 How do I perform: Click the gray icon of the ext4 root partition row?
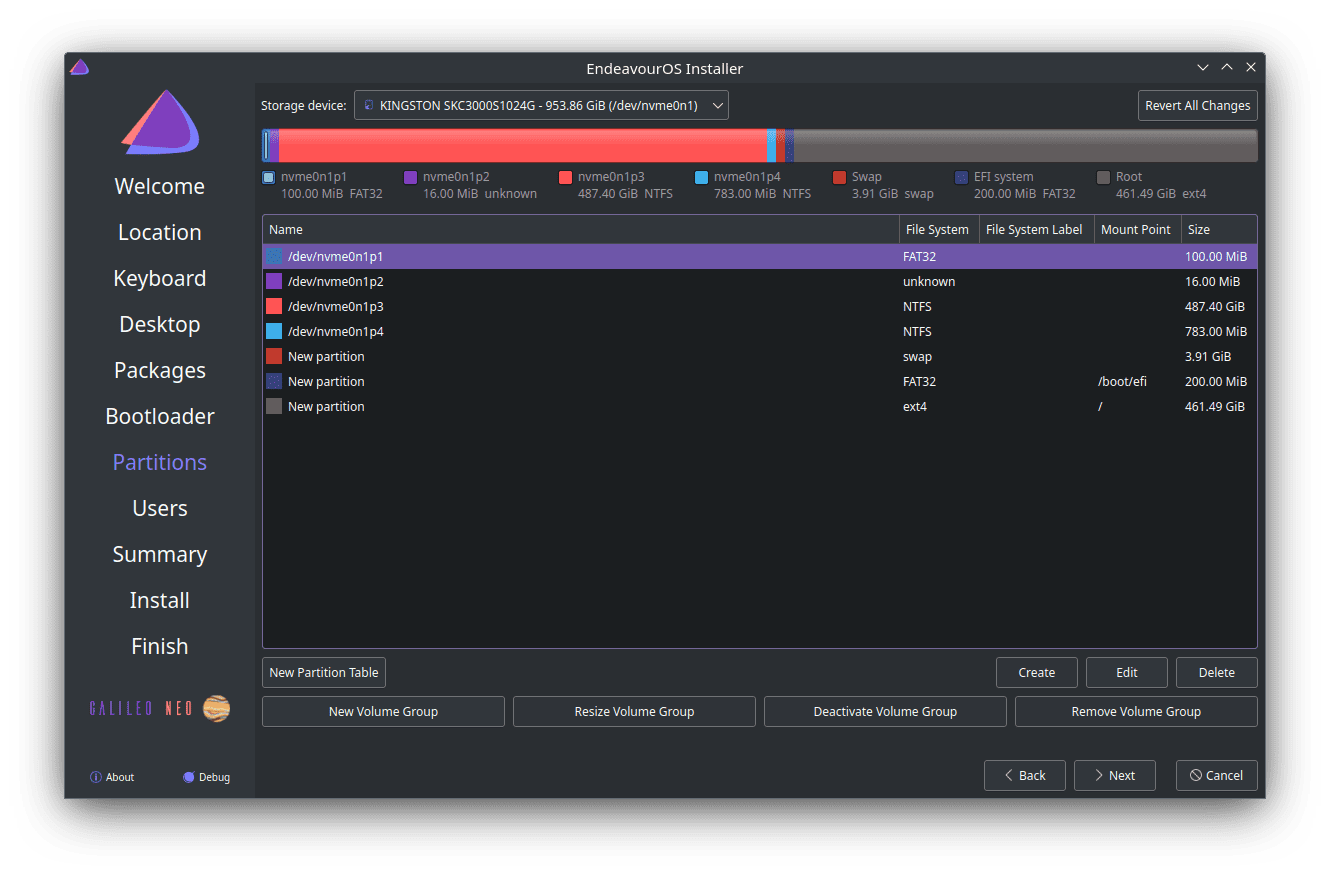coord(274,406)
